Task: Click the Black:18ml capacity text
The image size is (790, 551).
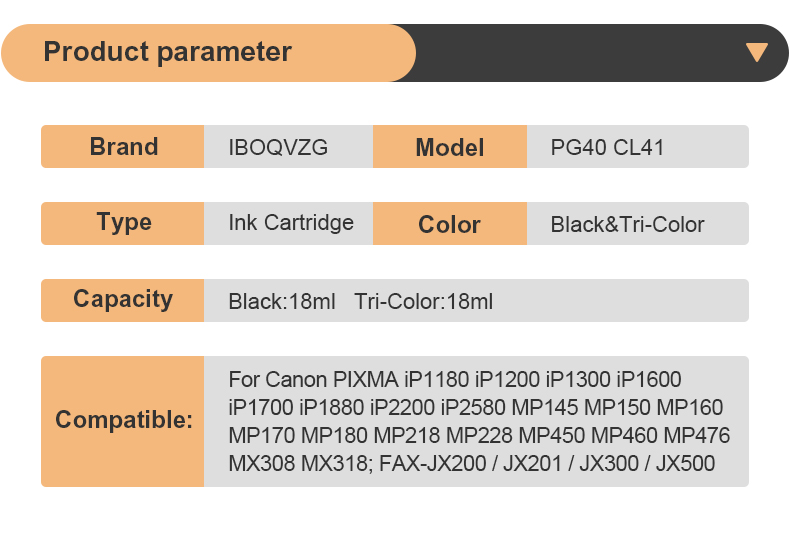Action: 281,301
